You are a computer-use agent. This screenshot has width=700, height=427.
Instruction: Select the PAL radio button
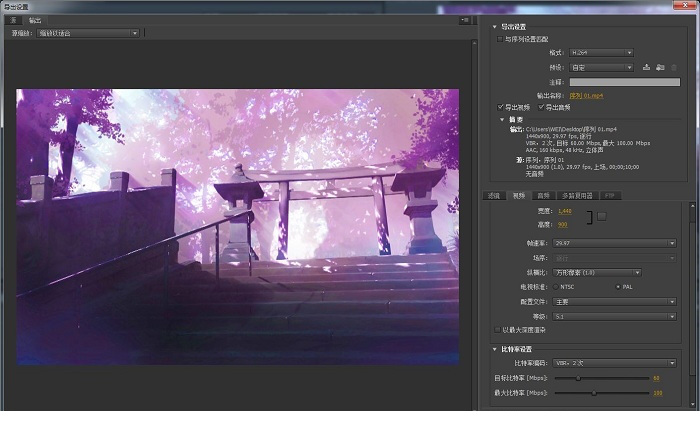[x=618, y=287]
